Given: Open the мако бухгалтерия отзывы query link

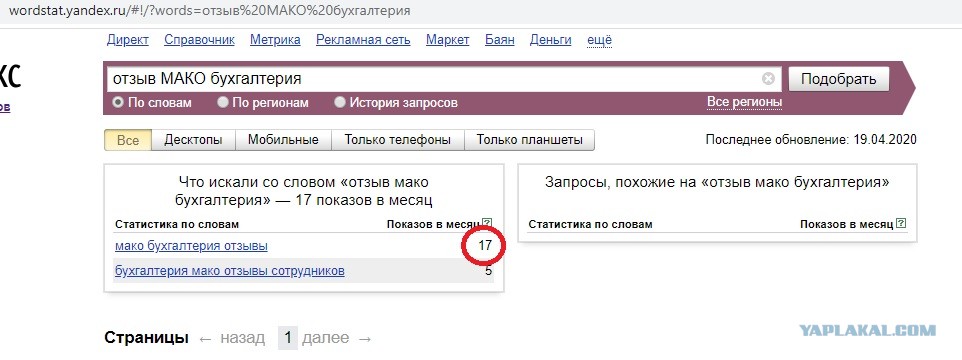Looking at the screenshot, I should click(x=191, y=246).
